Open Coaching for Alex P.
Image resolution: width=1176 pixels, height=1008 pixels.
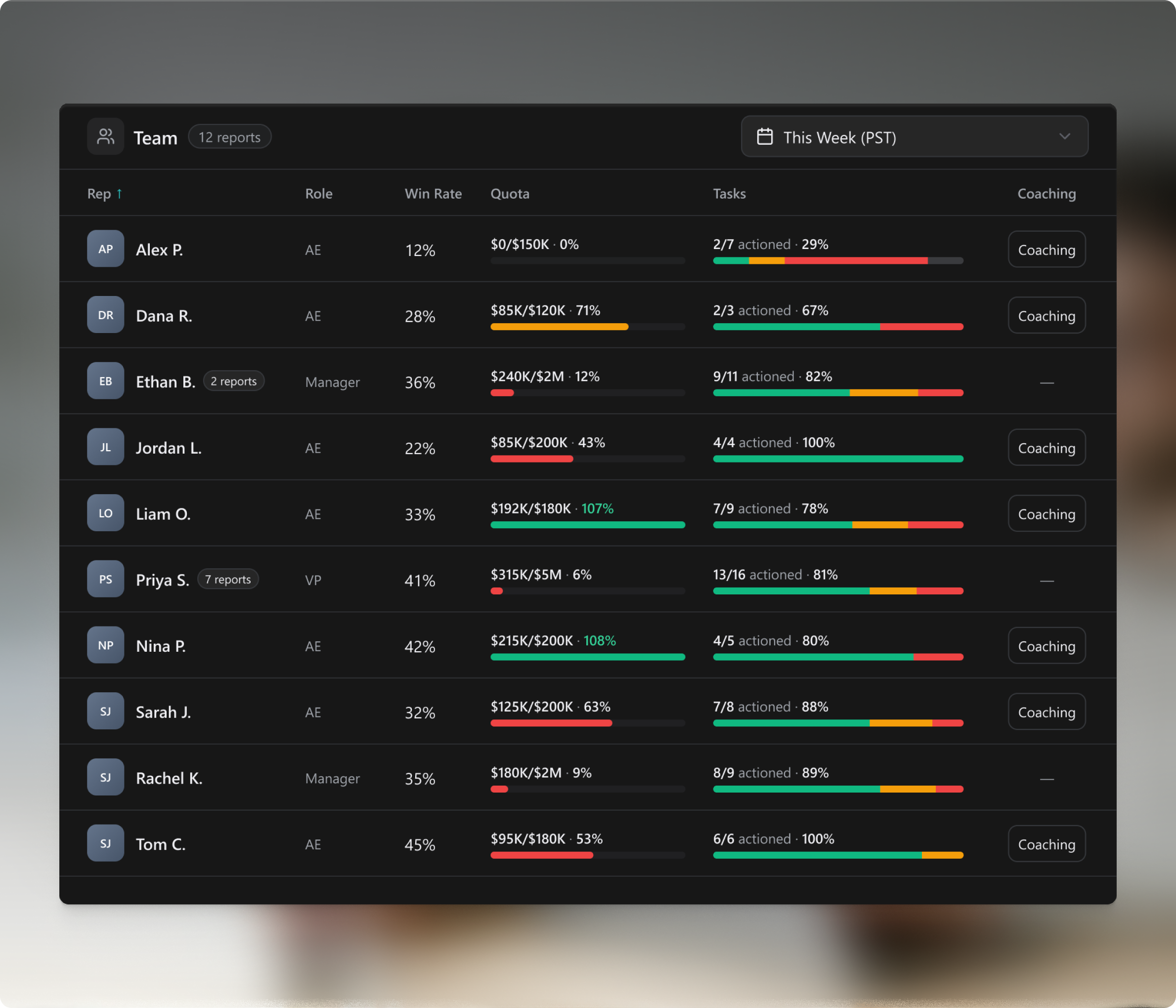point(1046,250)
